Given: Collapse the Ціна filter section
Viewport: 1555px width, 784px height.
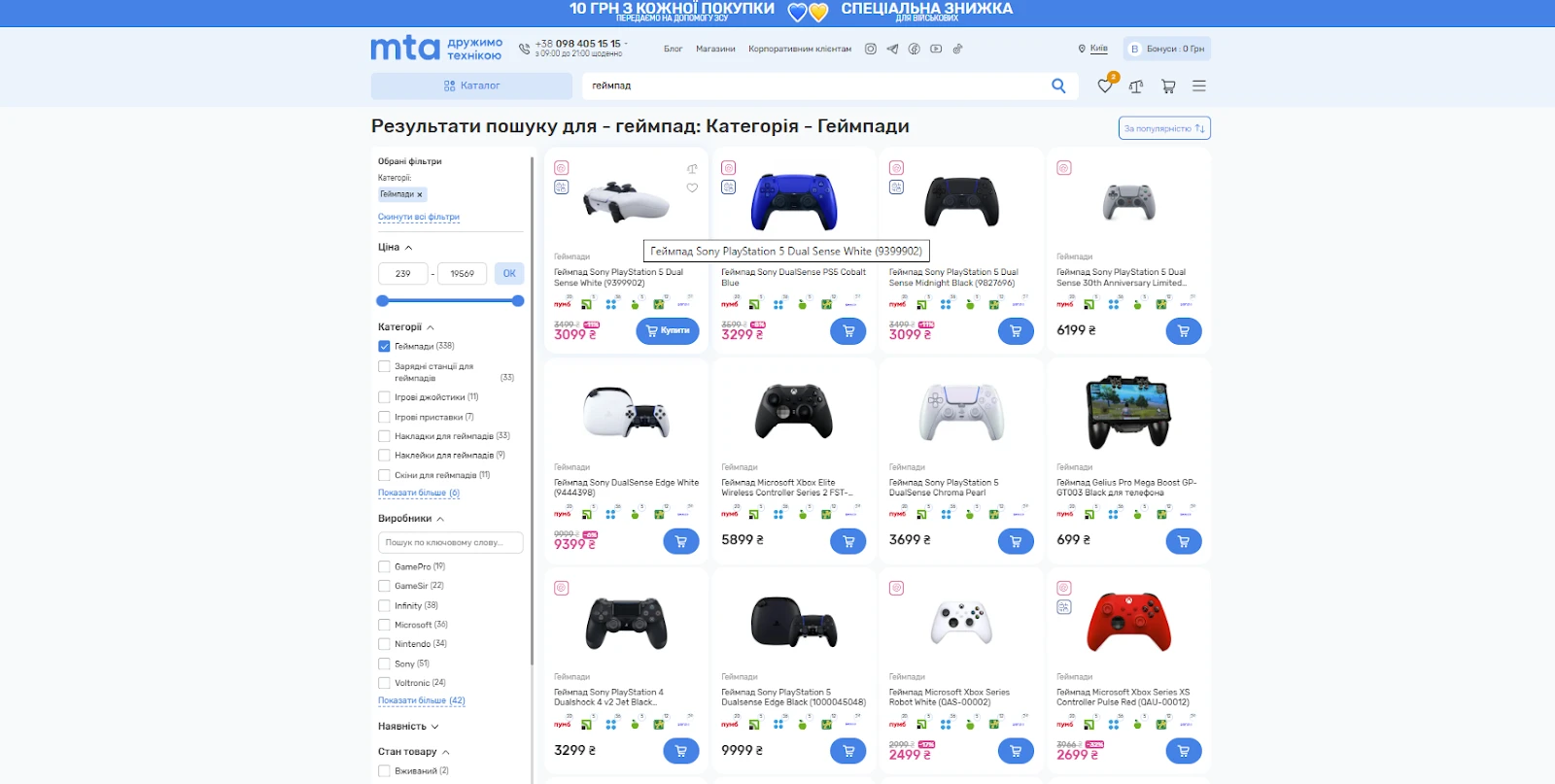Looking at the screenshot, I should (x=396, y=248).
